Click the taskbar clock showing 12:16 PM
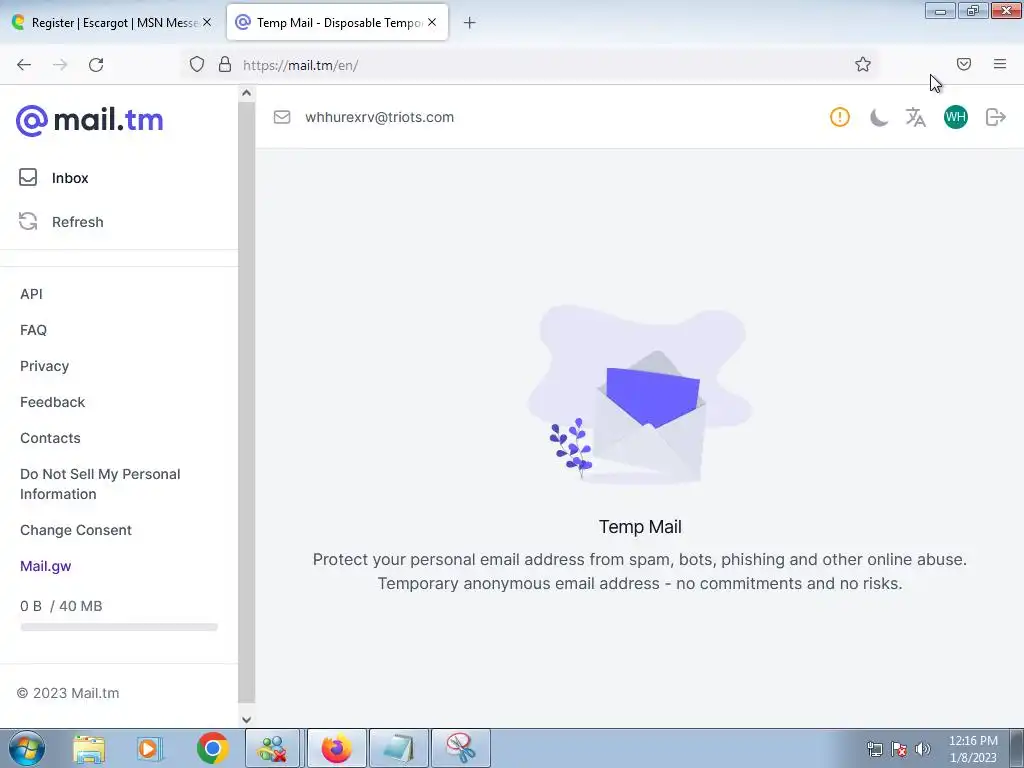 [x=973, y=748]
